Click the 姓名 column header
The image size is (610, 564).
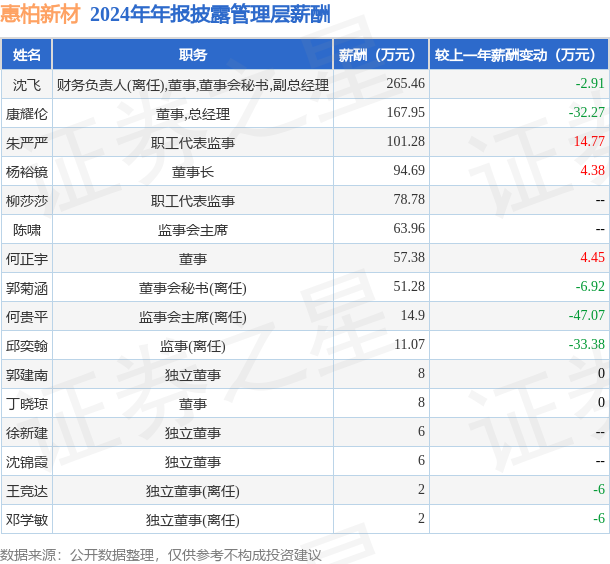click(x=26, y=55)
